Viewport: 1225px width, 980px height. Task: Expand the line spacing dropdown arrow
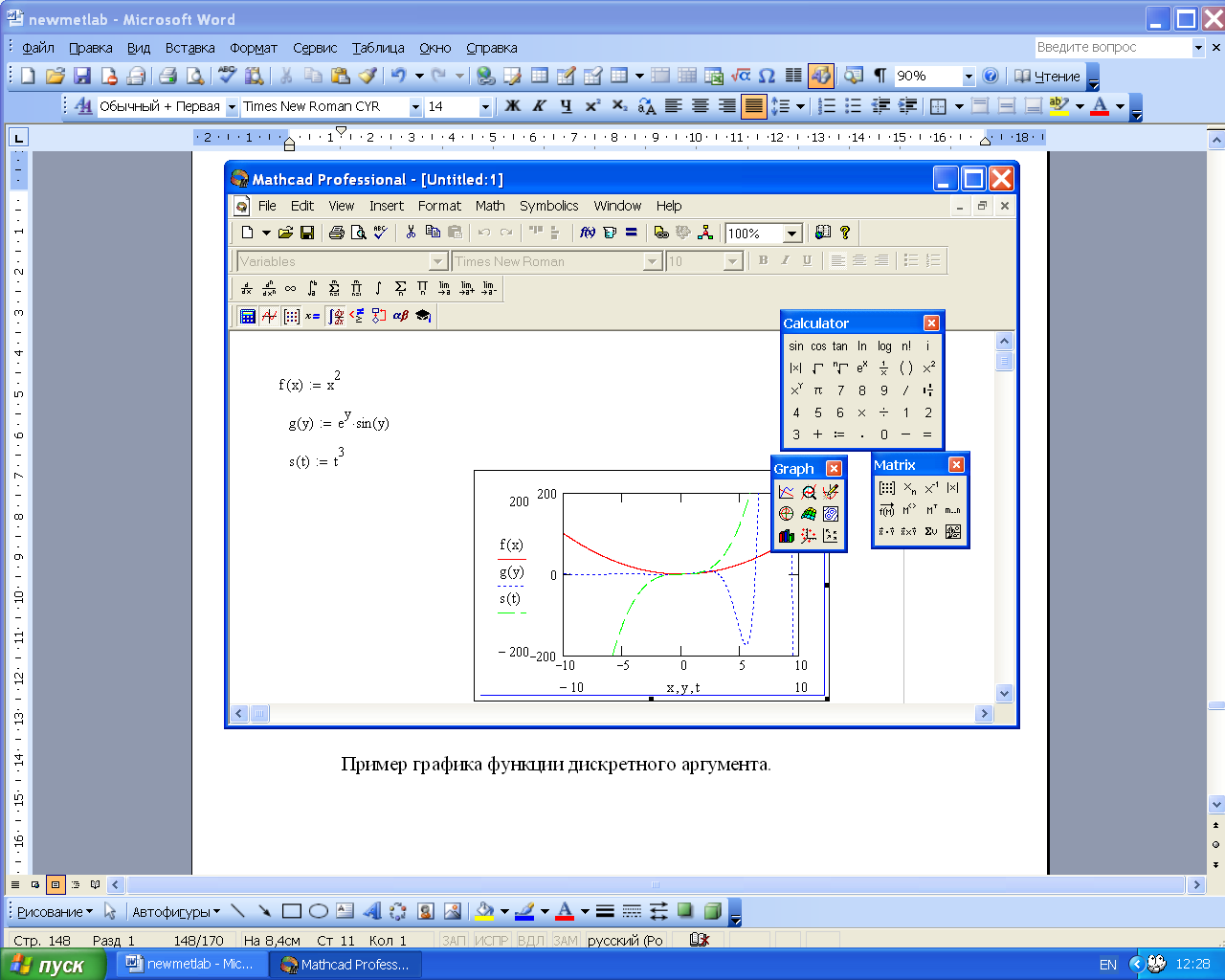click(800, 107)
